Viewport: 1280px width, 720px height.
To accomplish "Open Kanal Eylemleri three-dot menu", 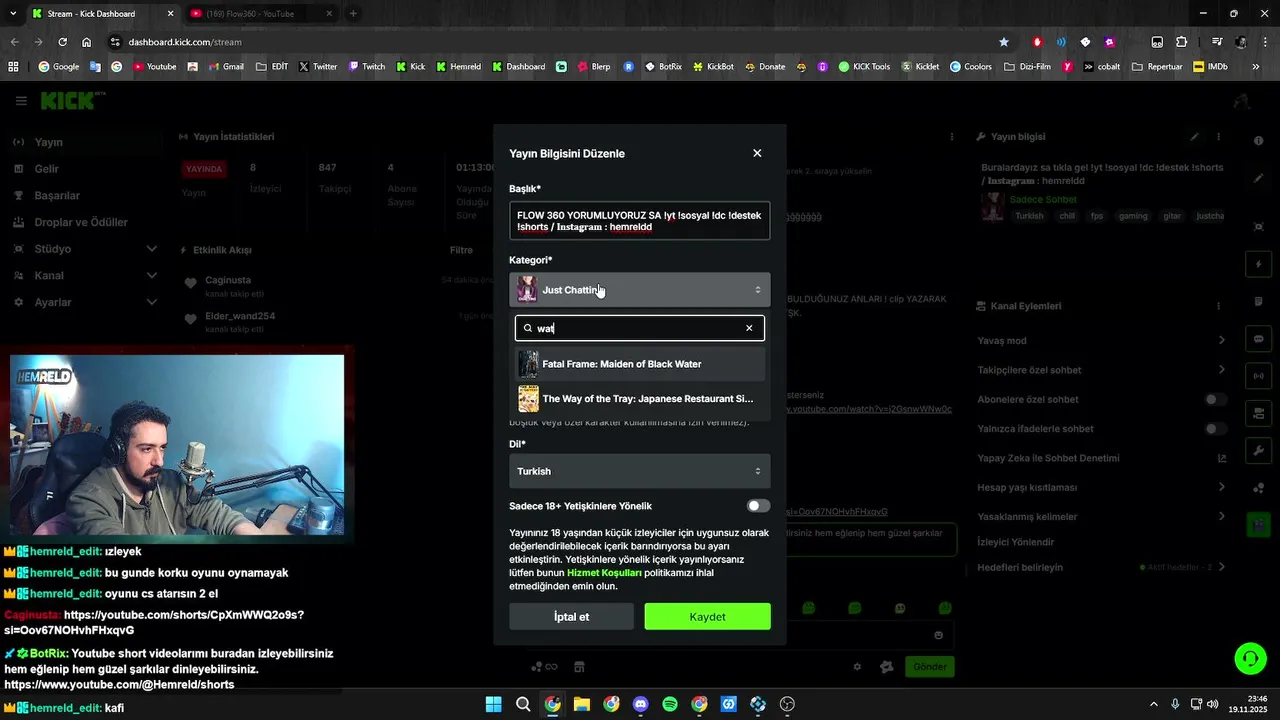I will 1218,305.
